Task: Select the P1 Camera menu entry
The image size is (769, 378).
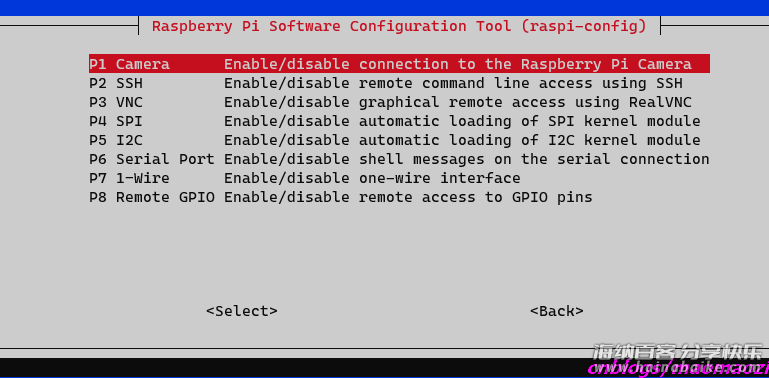Action: [399, 64]
